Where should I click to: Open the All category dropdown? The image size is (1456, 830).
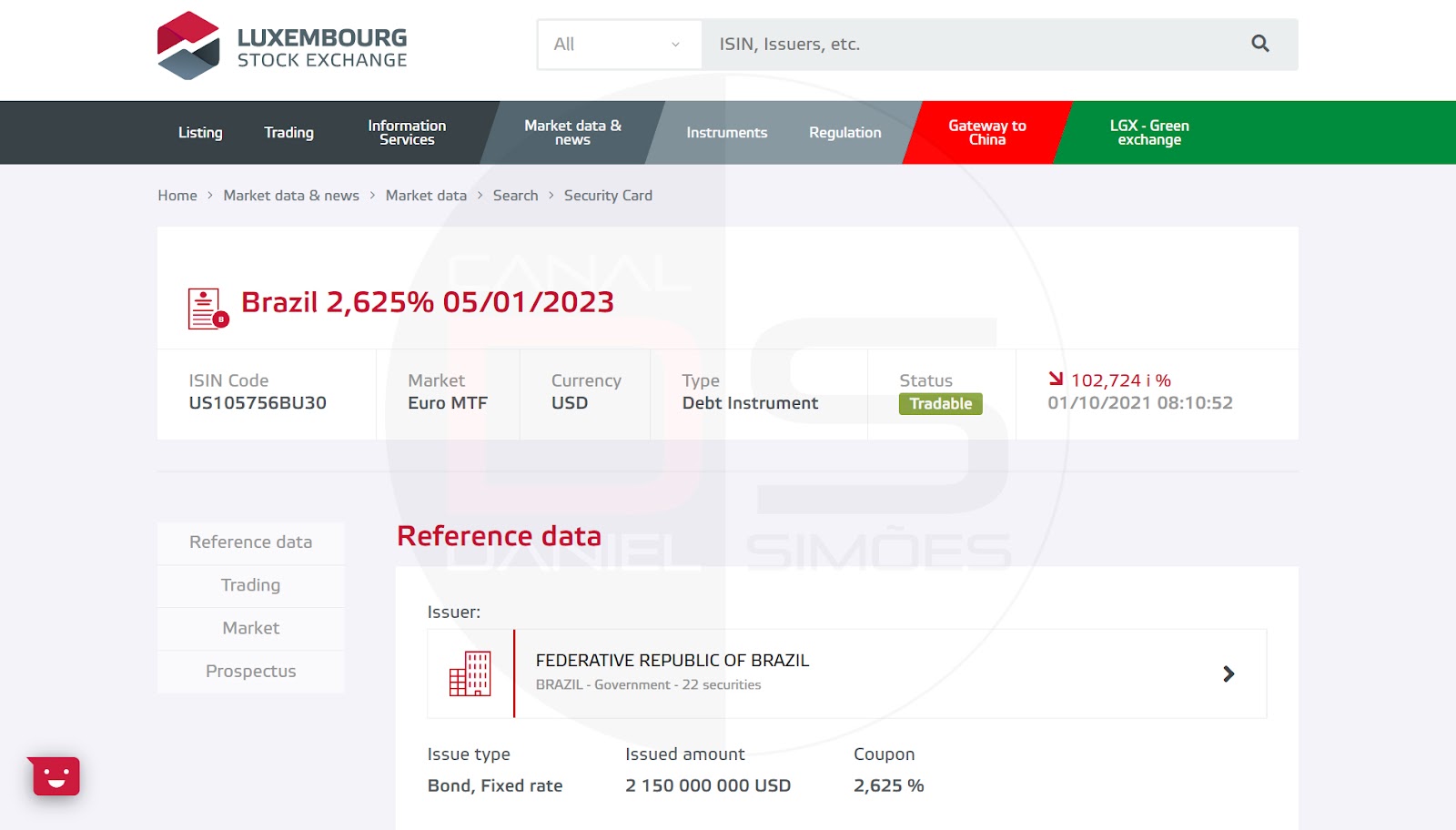point(619,44)
